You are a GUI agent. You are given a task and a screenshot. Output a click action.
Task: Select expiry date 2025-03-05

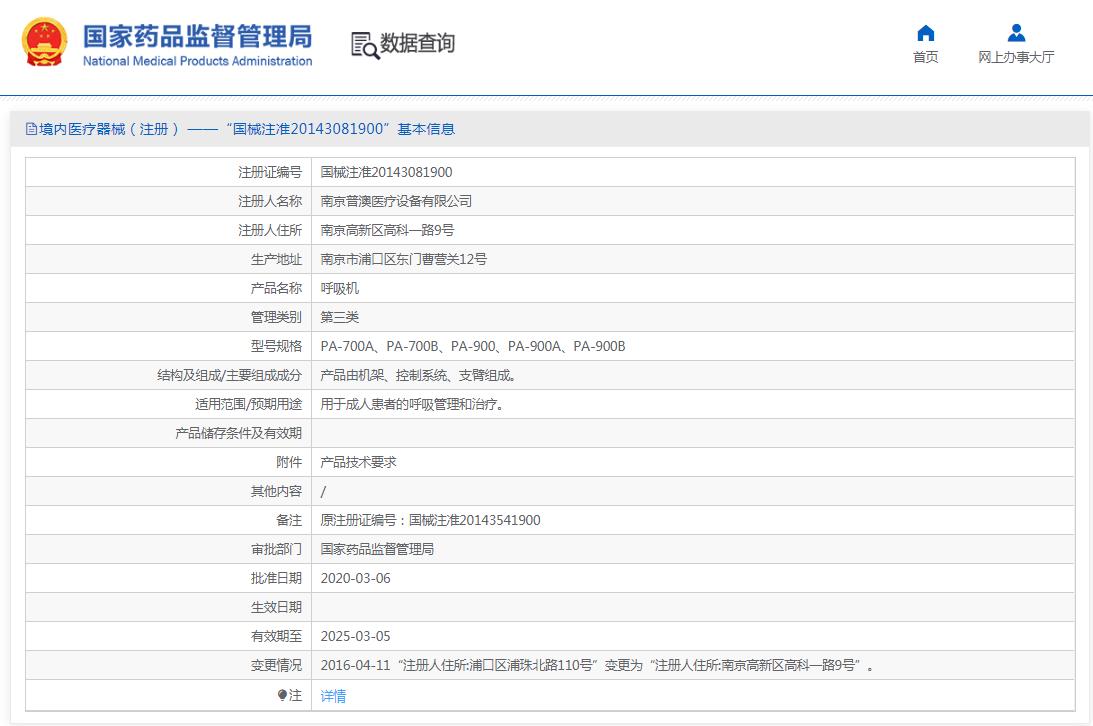pos(356,636)
